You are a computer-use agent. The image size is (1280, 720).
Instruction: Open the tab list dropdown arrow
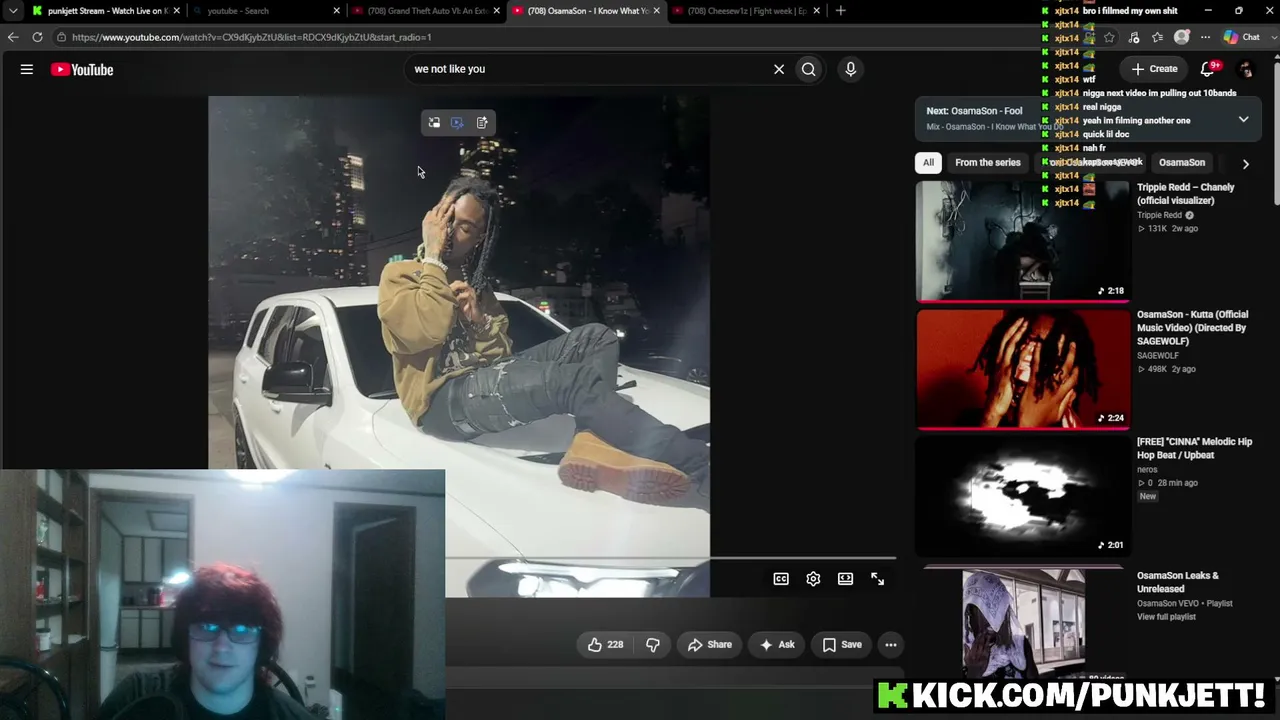13,11
